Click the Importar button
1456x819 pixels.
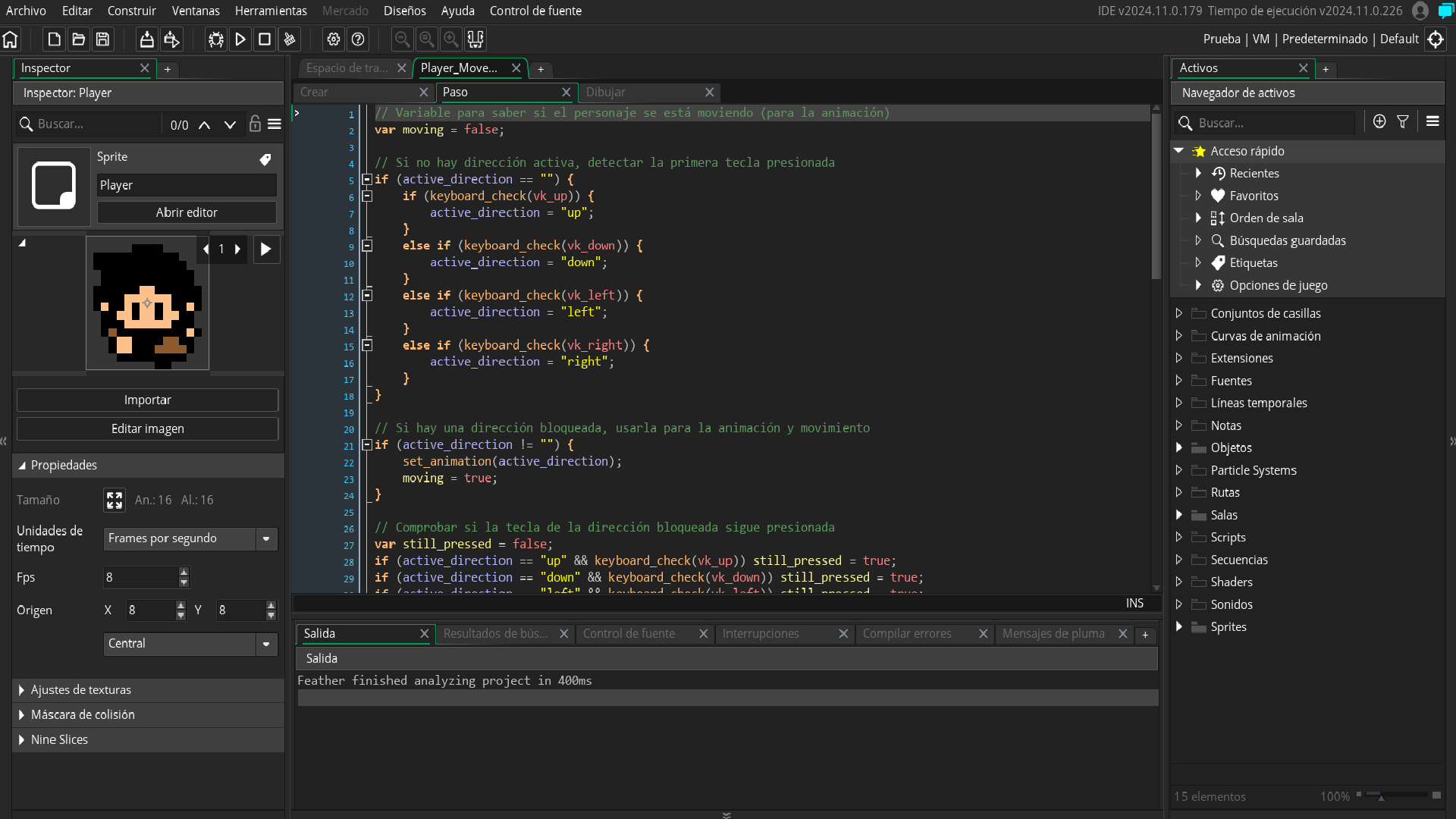[147, 400]
